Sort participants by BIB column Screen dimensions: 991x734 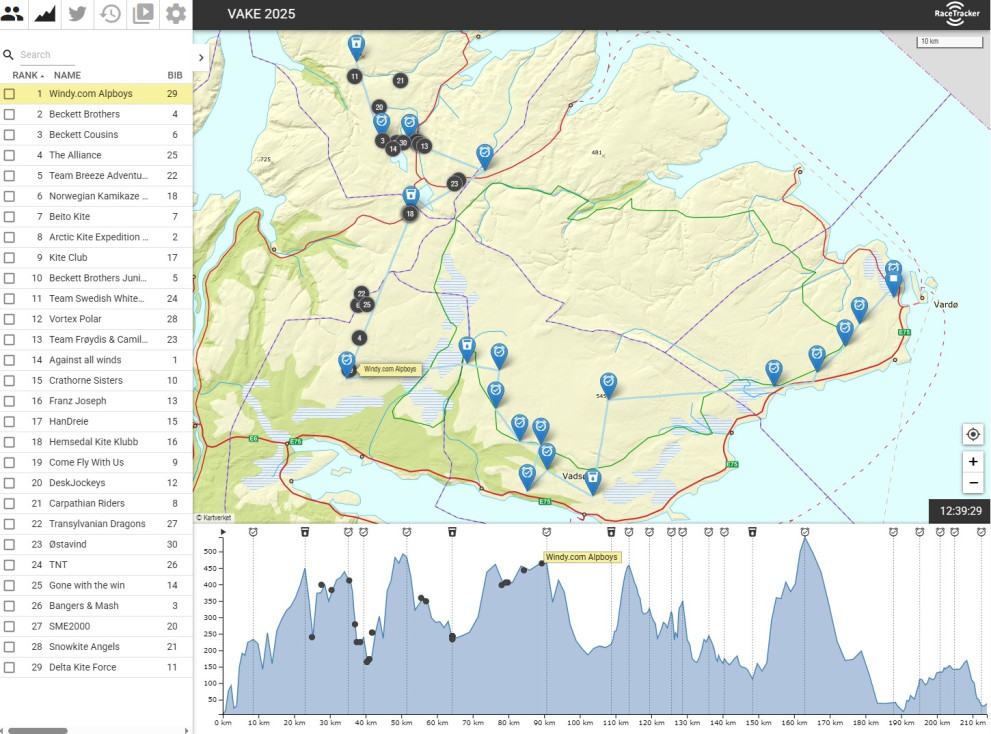pyautogui.click(x=174, y=75)
